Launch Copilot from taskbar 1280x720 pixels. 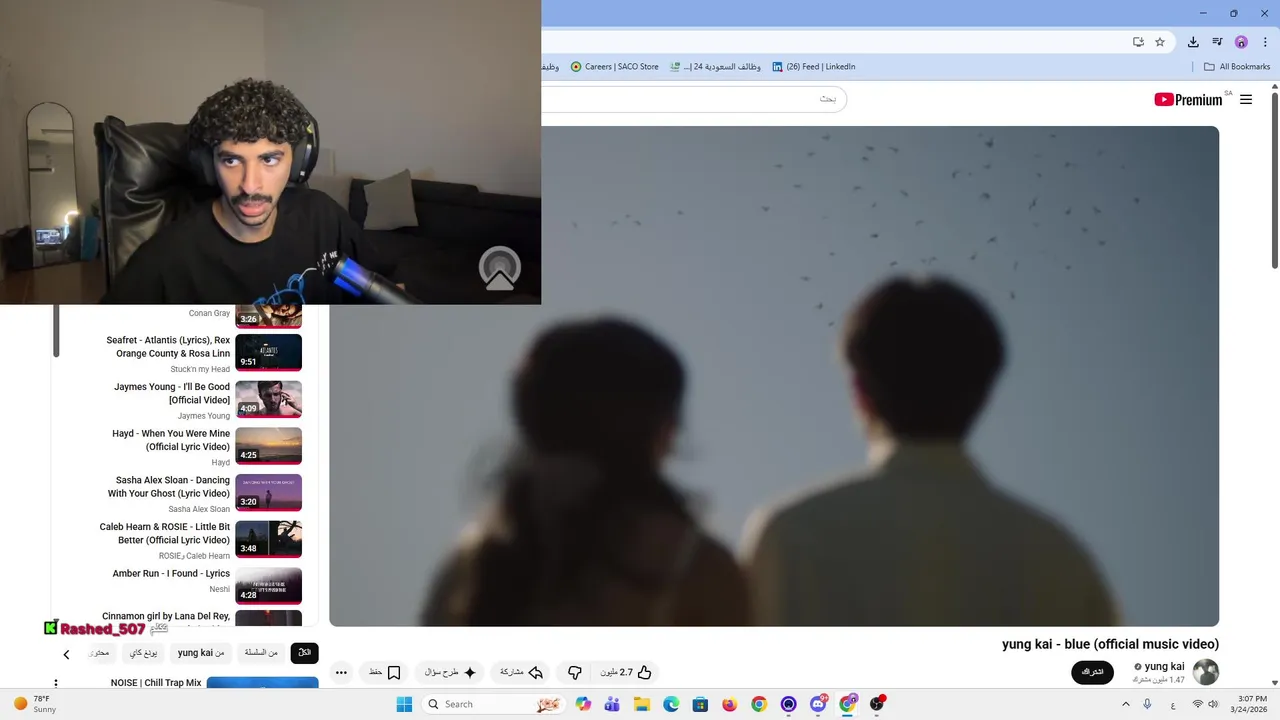583,704
